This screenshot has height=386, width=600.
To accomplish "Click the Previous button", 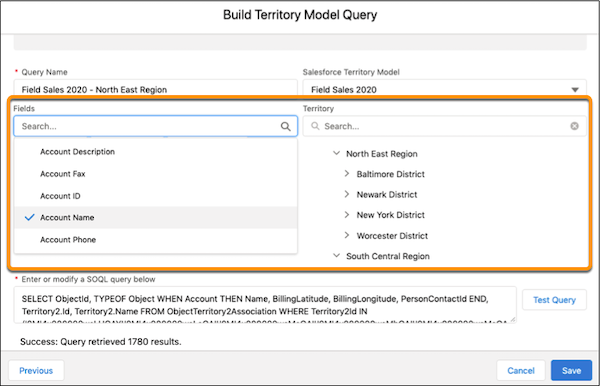I will click(36, 370).
